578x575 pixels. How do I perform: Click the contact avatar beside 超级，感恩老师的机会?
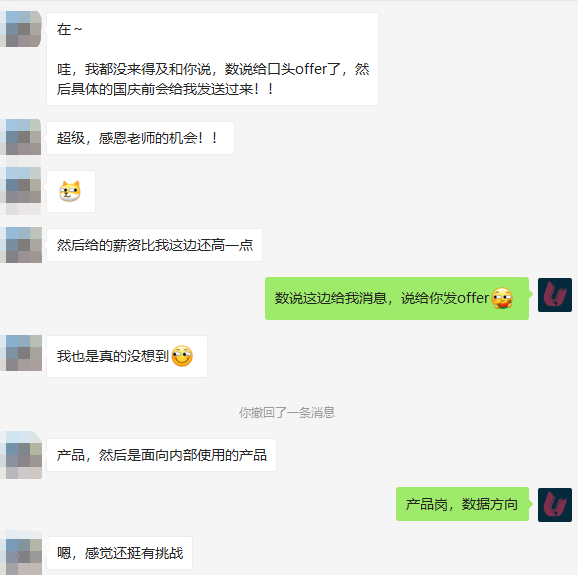21,137
